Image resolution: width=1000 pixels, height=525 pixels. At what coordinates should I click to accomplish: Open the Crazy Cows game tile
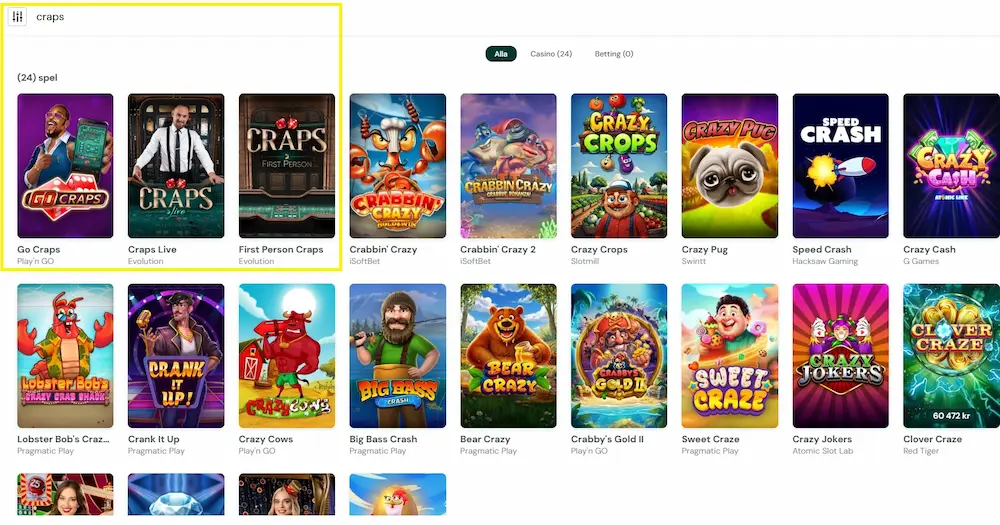pos(286,355)
